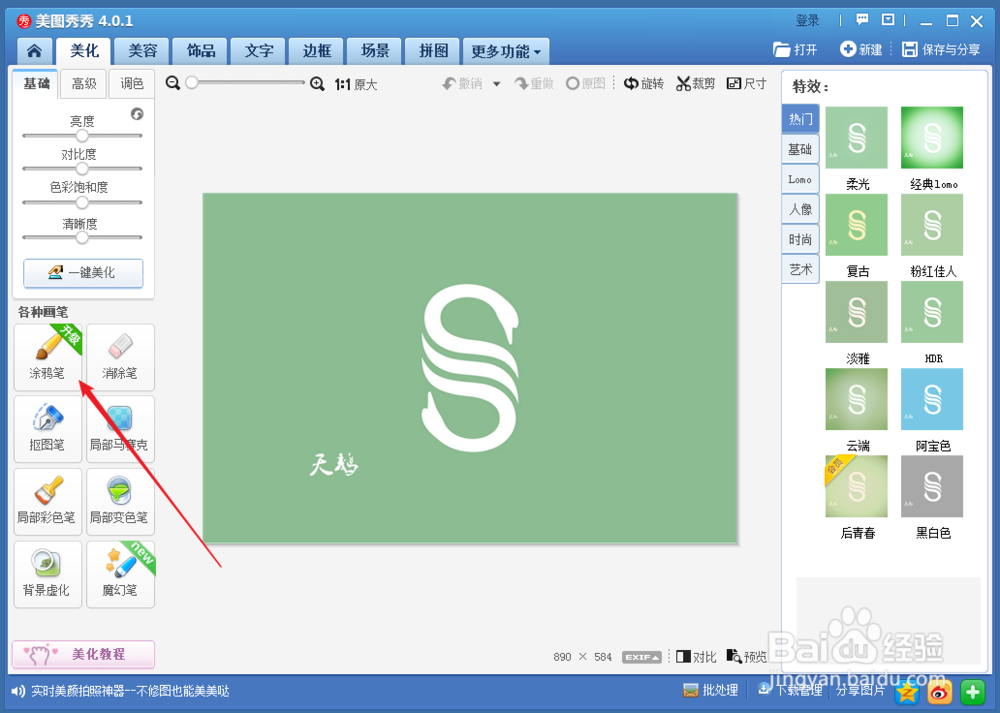The width and height of the screenshot is (1000, 713).
Task: Apply the 黑白色 black and white effect
Action: point(932,486)
